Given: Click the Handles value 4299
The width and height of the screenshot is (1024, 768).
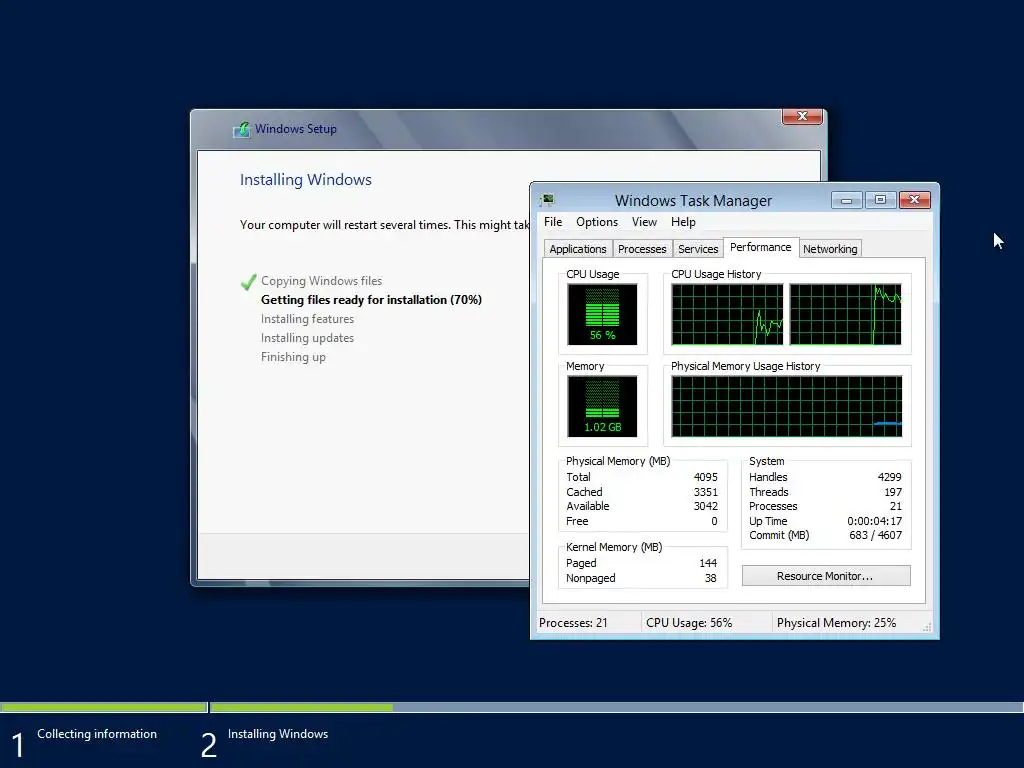Looking at the screenshot, I should click(x=889, y=477).
